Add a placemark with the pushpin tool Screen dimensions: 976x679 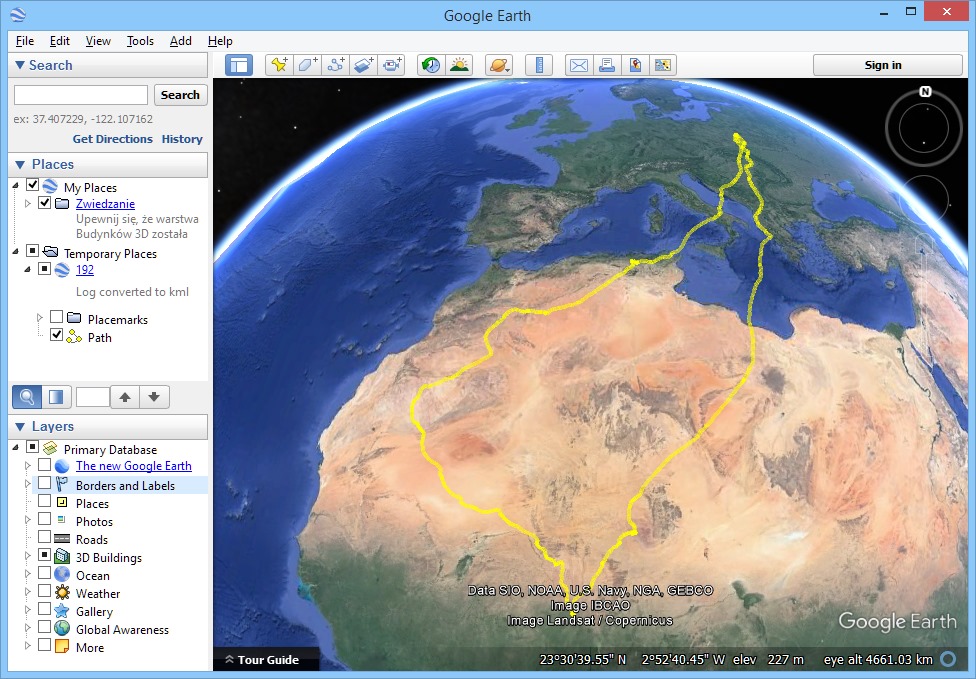[279, 65]
